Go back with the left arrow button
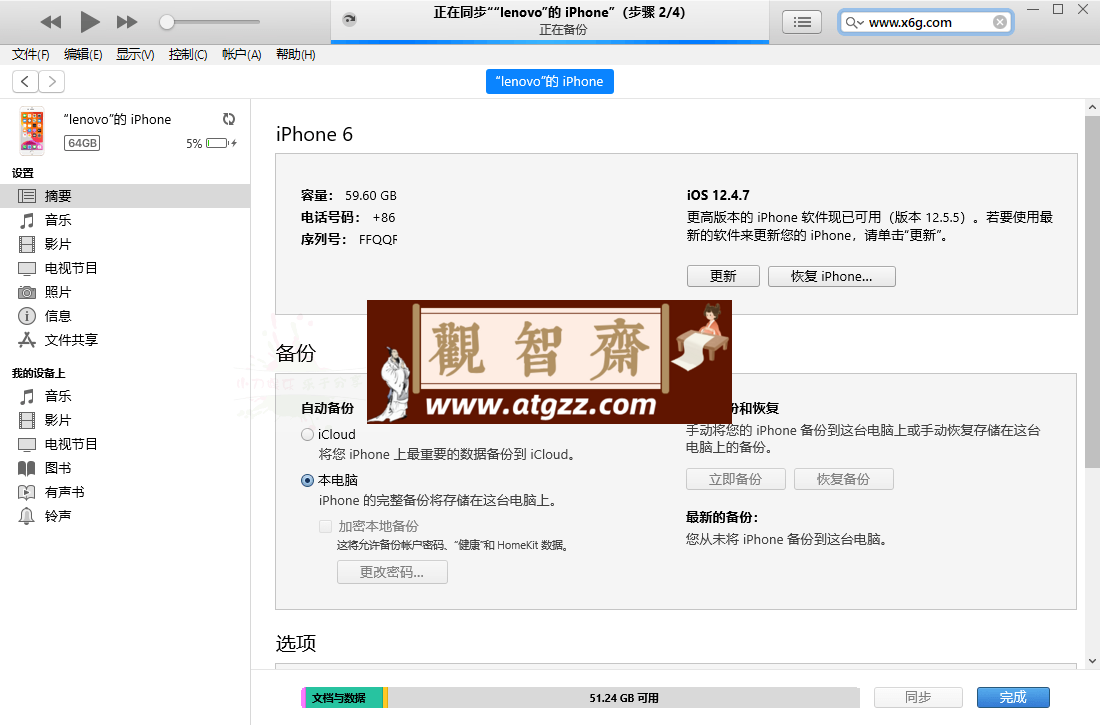 pos(25,81)
